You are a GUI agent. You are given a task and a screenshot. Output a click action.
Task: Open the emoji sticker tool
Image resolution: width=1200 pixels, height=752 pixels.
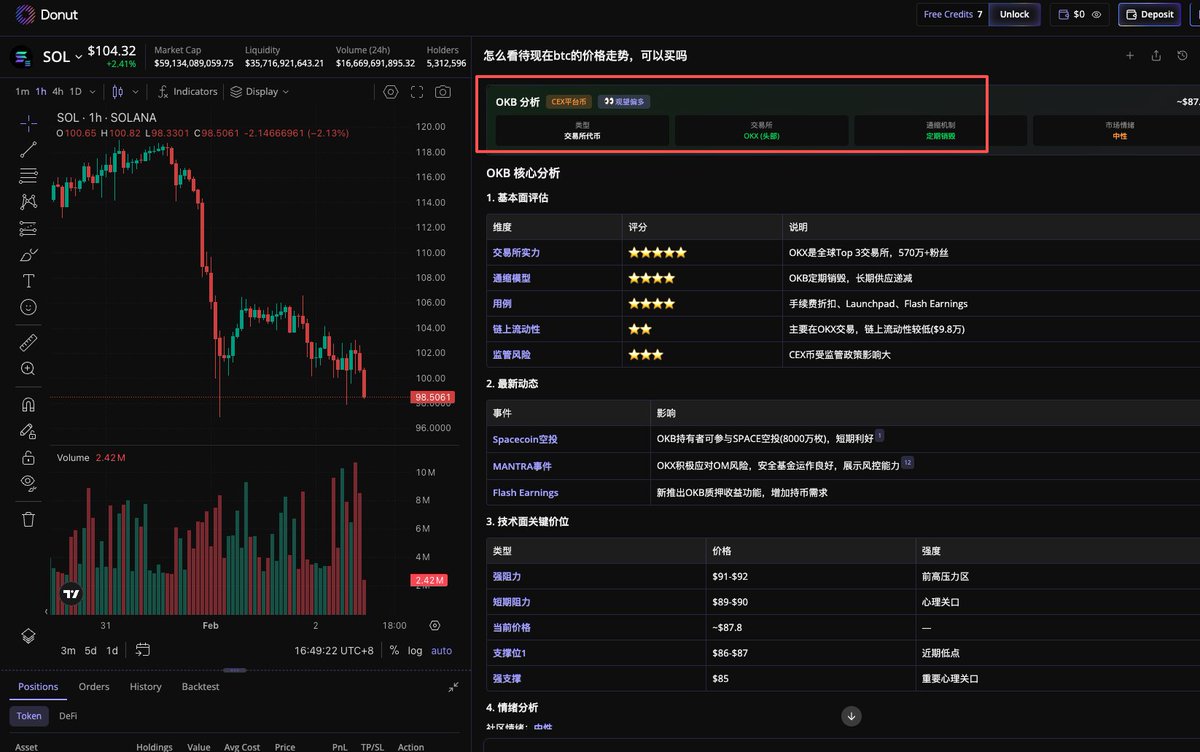[28, 307]
